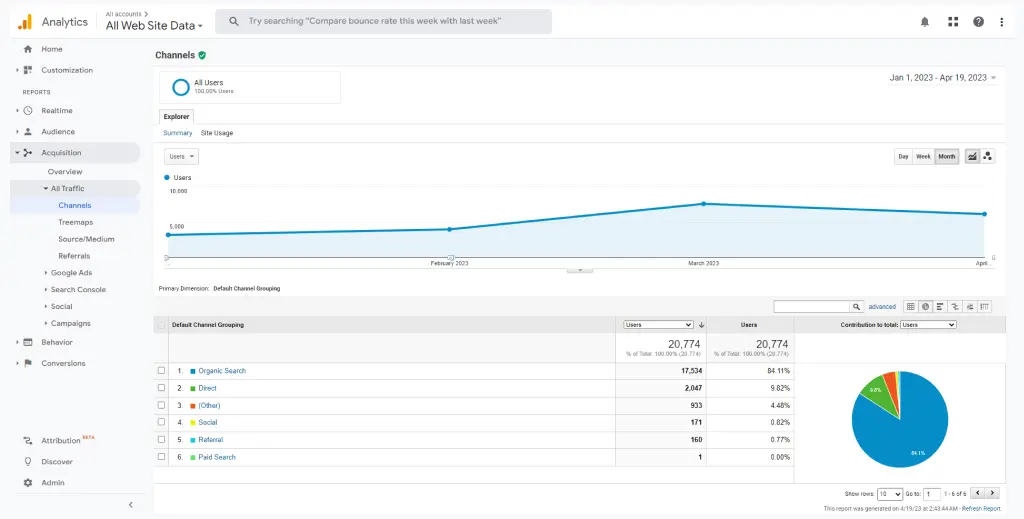Image resolution: width=1024 pixels, height=519 pixels.
Task: Open the Google apps grid icon
Action: point(953,22)
